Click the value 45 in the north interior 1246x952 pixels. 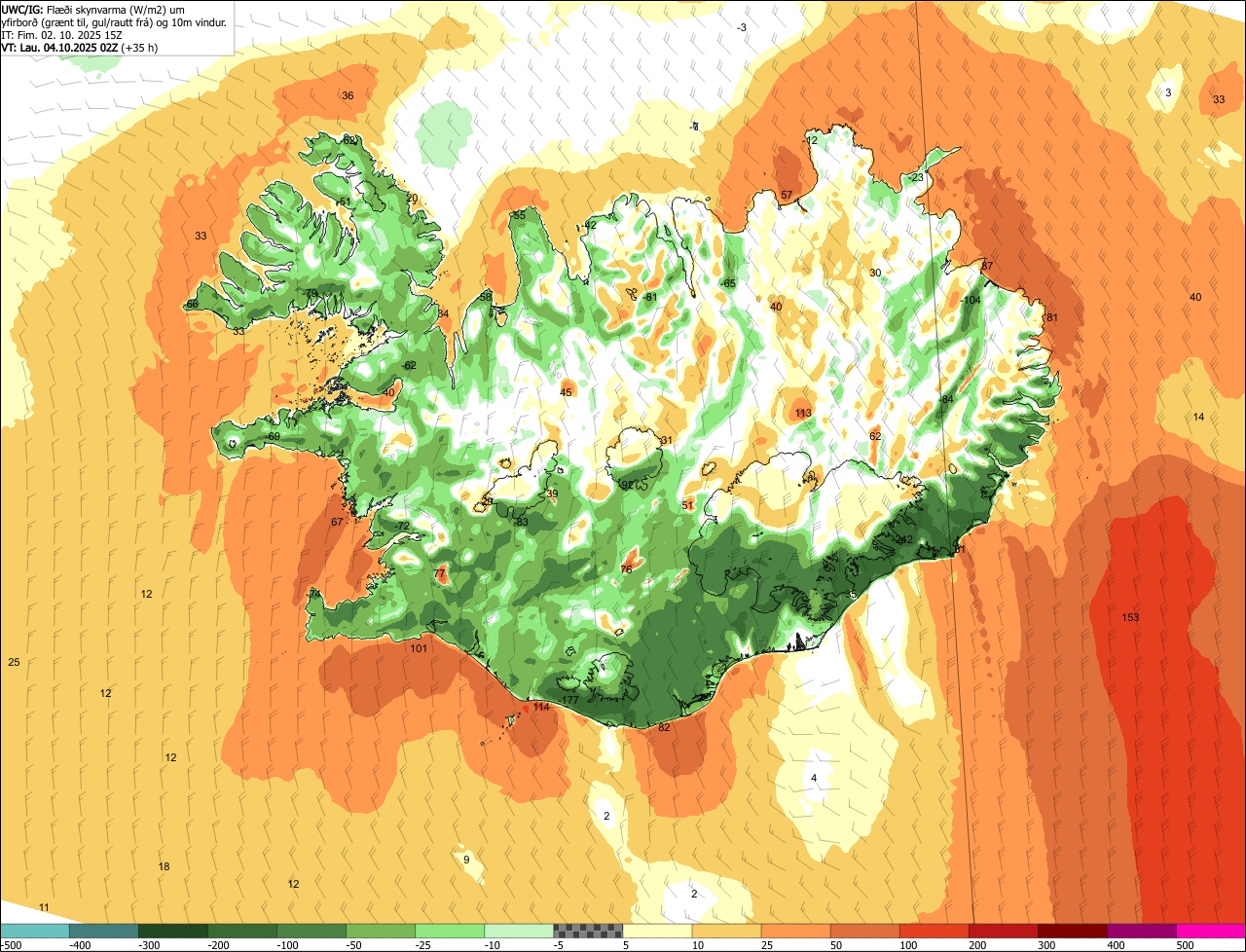567,393
